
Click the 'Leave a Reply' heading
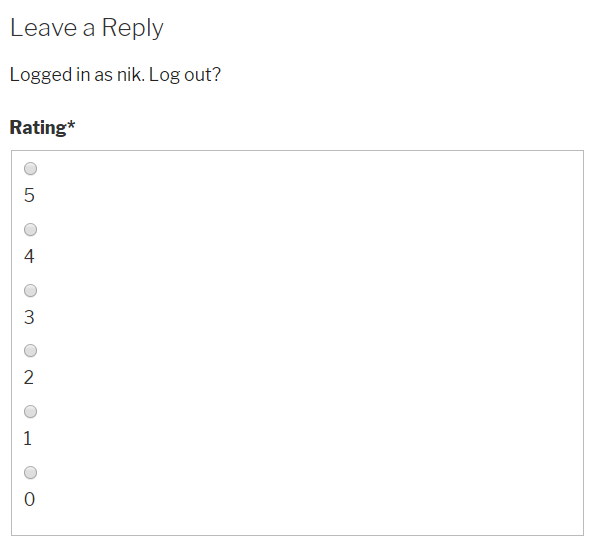87,29
